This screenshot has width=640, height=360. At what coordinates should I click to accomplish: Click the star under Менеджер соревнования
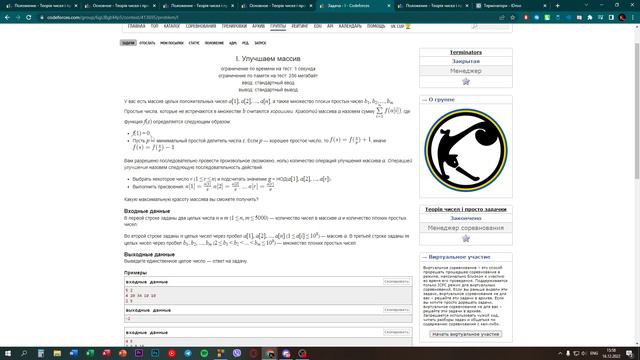tap(466, 239)
